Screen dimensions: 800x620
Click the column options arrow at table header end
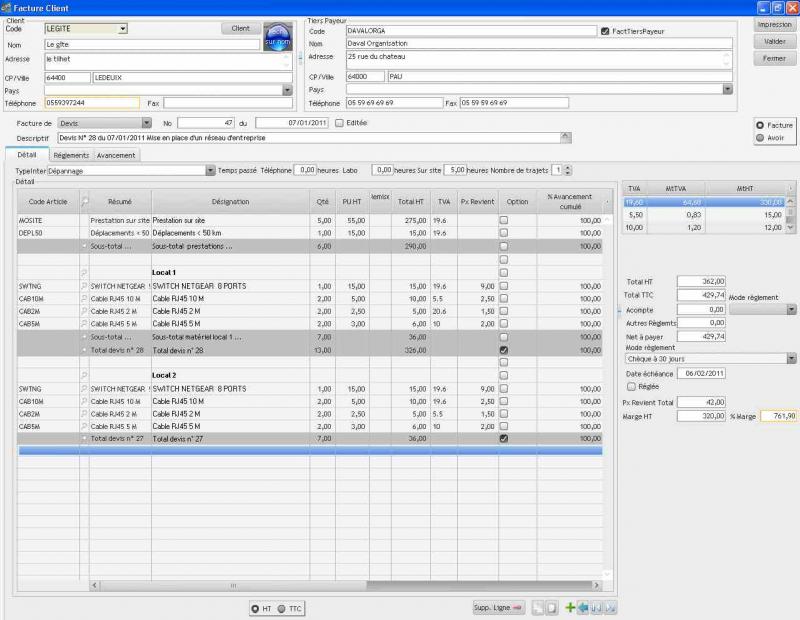pos(607,202)
